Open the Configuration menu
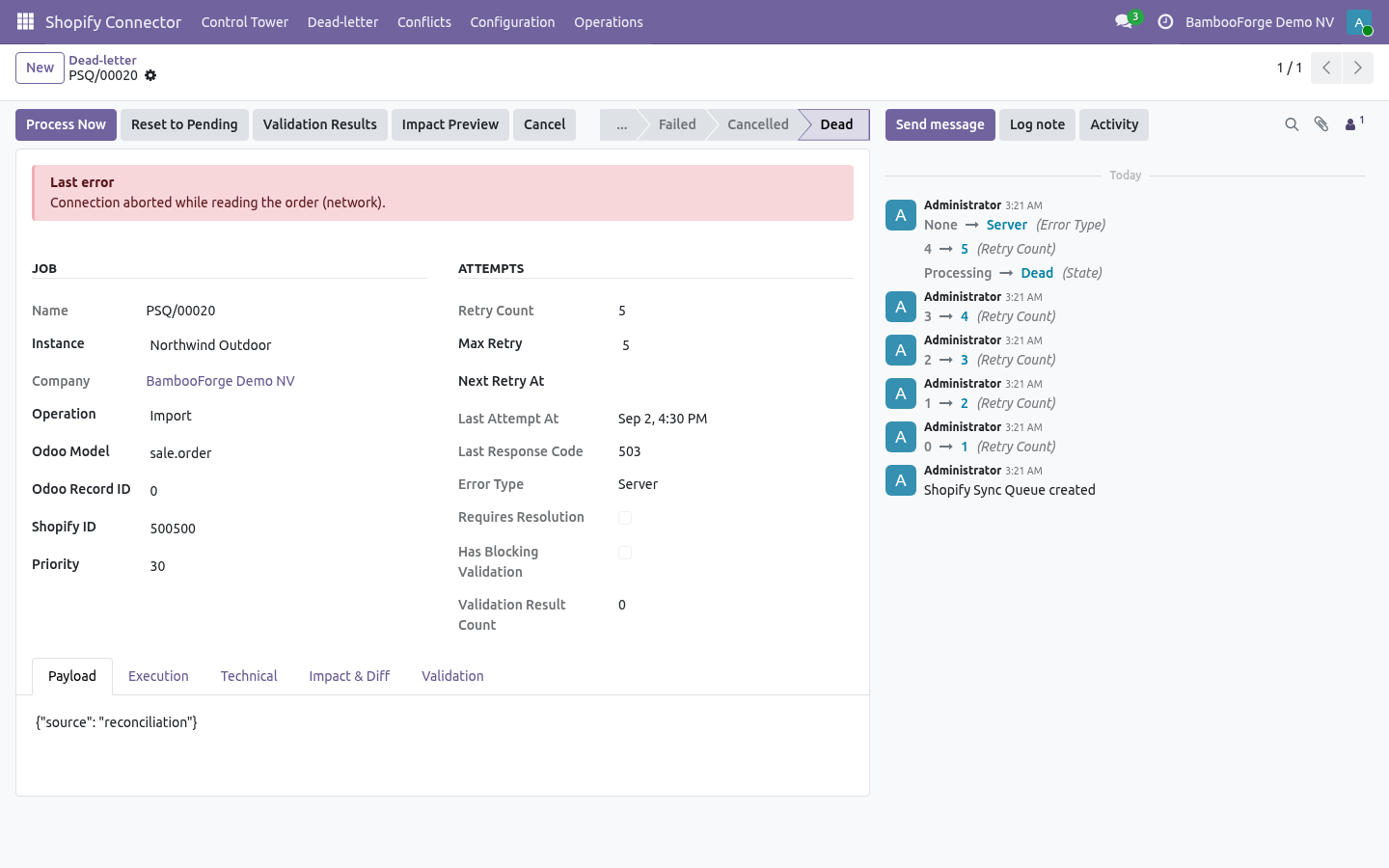Screen dimensions: 1389x868 pos(512,22)
